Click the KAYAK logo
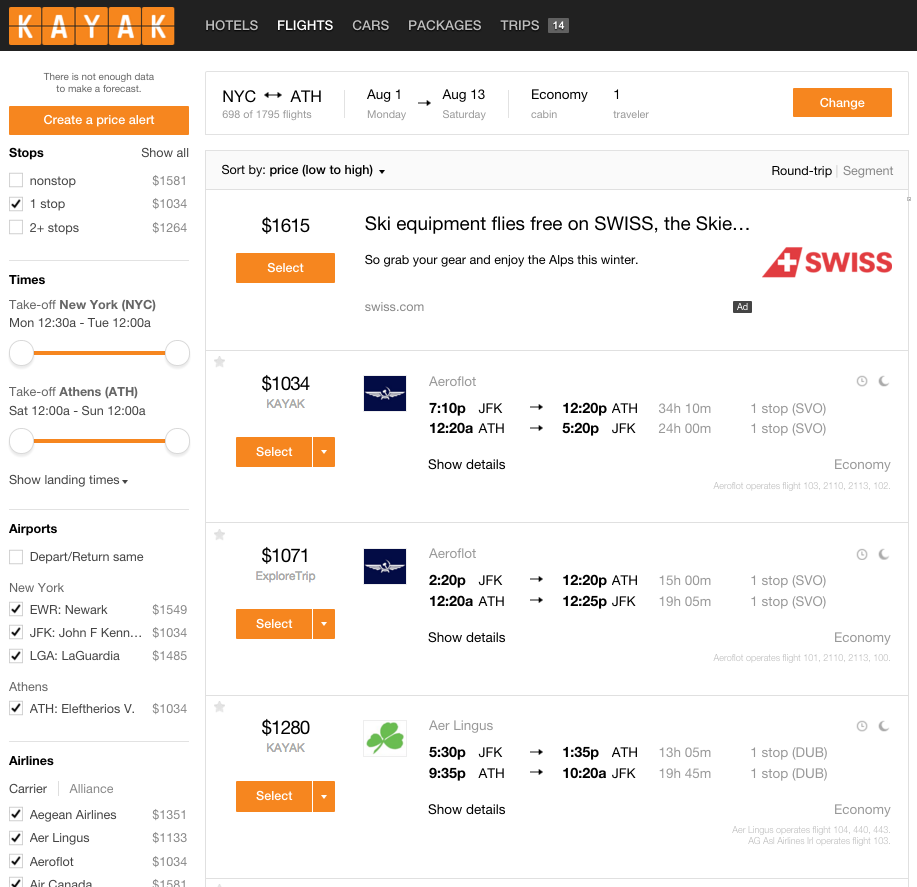 (91, 26)
